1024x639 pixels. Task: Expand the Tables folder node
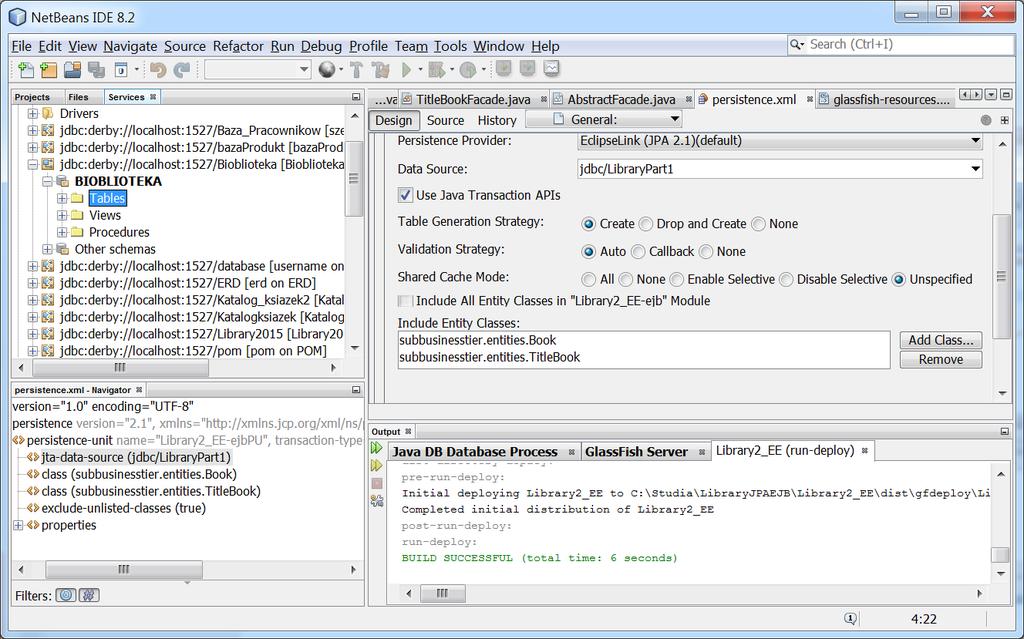62,198
